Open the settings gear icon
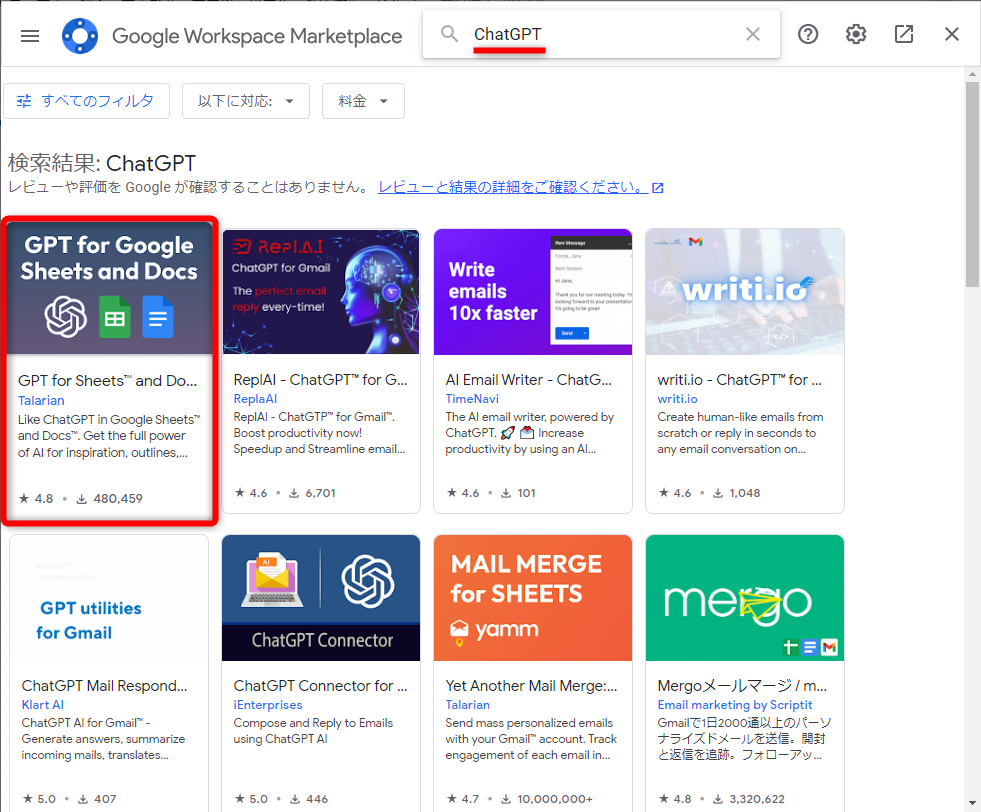 [x=855, y=34]
